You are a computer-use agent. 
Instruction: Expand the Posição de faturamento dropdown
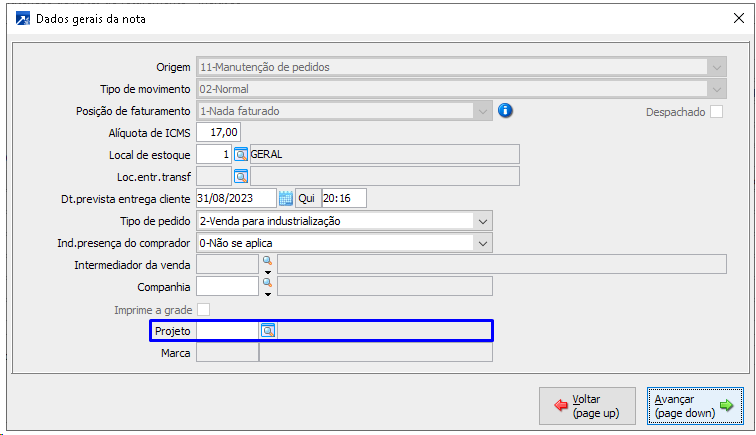pos(483,111)
